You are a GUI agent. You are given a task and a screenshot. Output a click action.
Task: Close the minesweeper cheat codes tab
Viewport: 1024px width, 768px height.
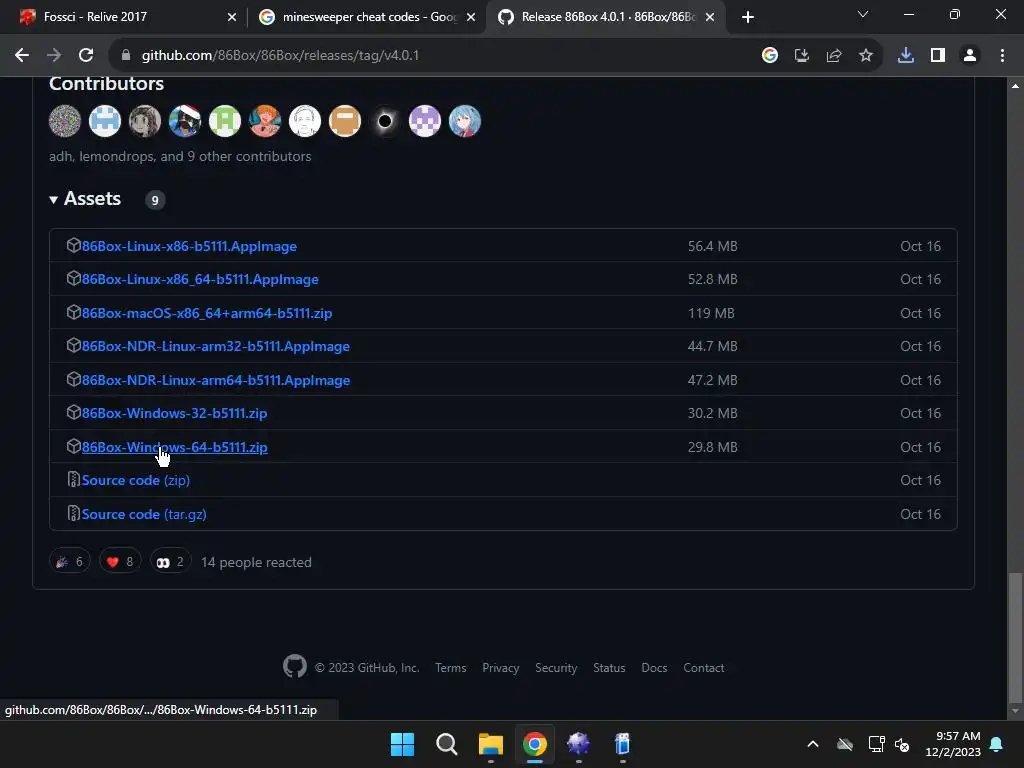[471, 17]
